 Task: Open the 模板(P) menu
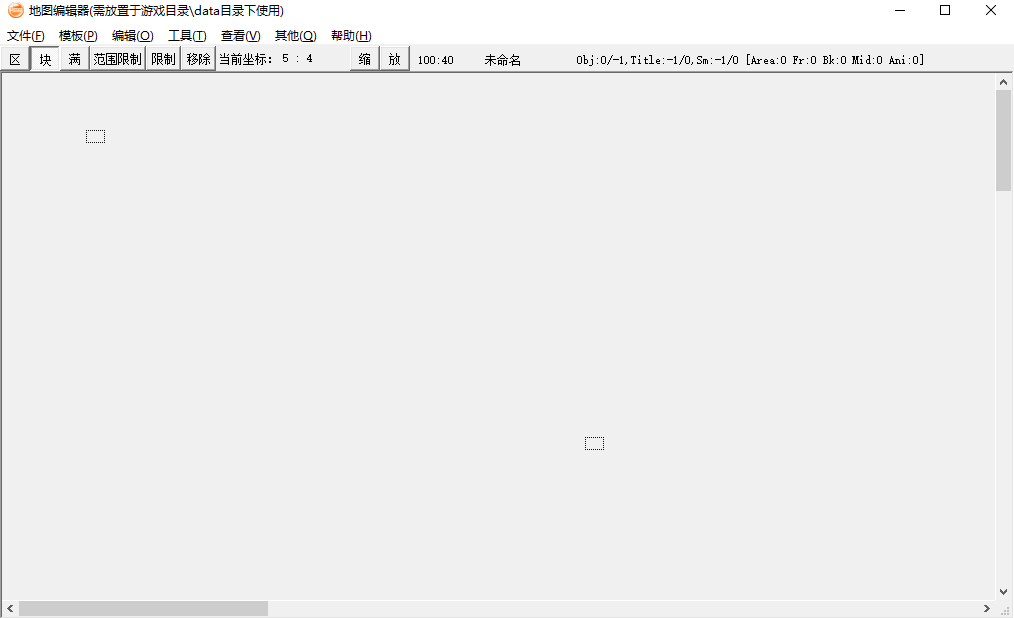[x=78, y=36]
